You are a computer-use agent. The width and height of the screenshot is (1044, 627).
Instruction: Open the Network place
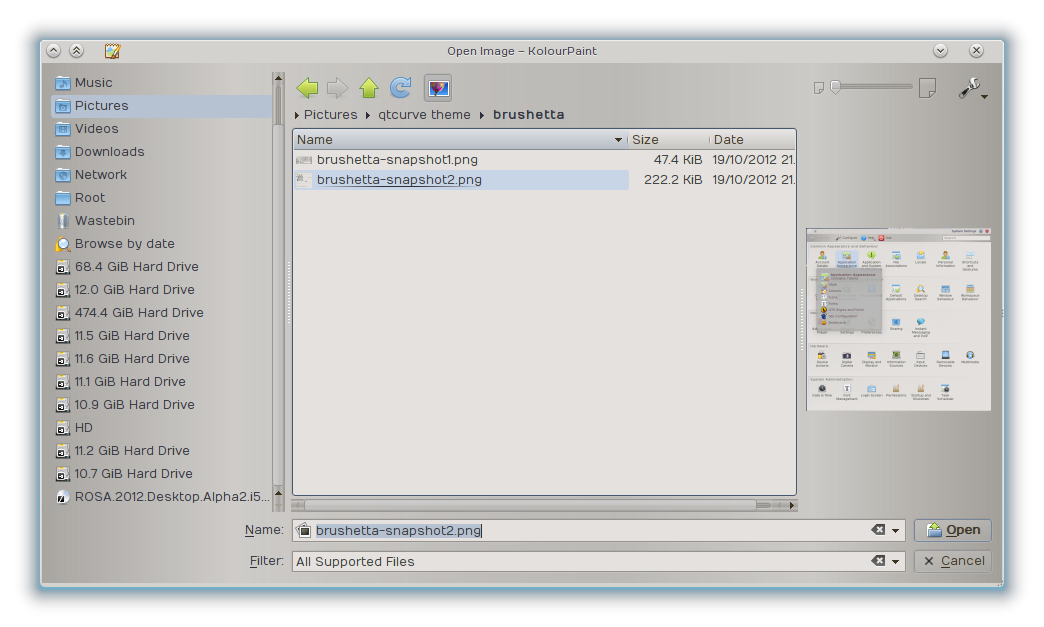161,174
